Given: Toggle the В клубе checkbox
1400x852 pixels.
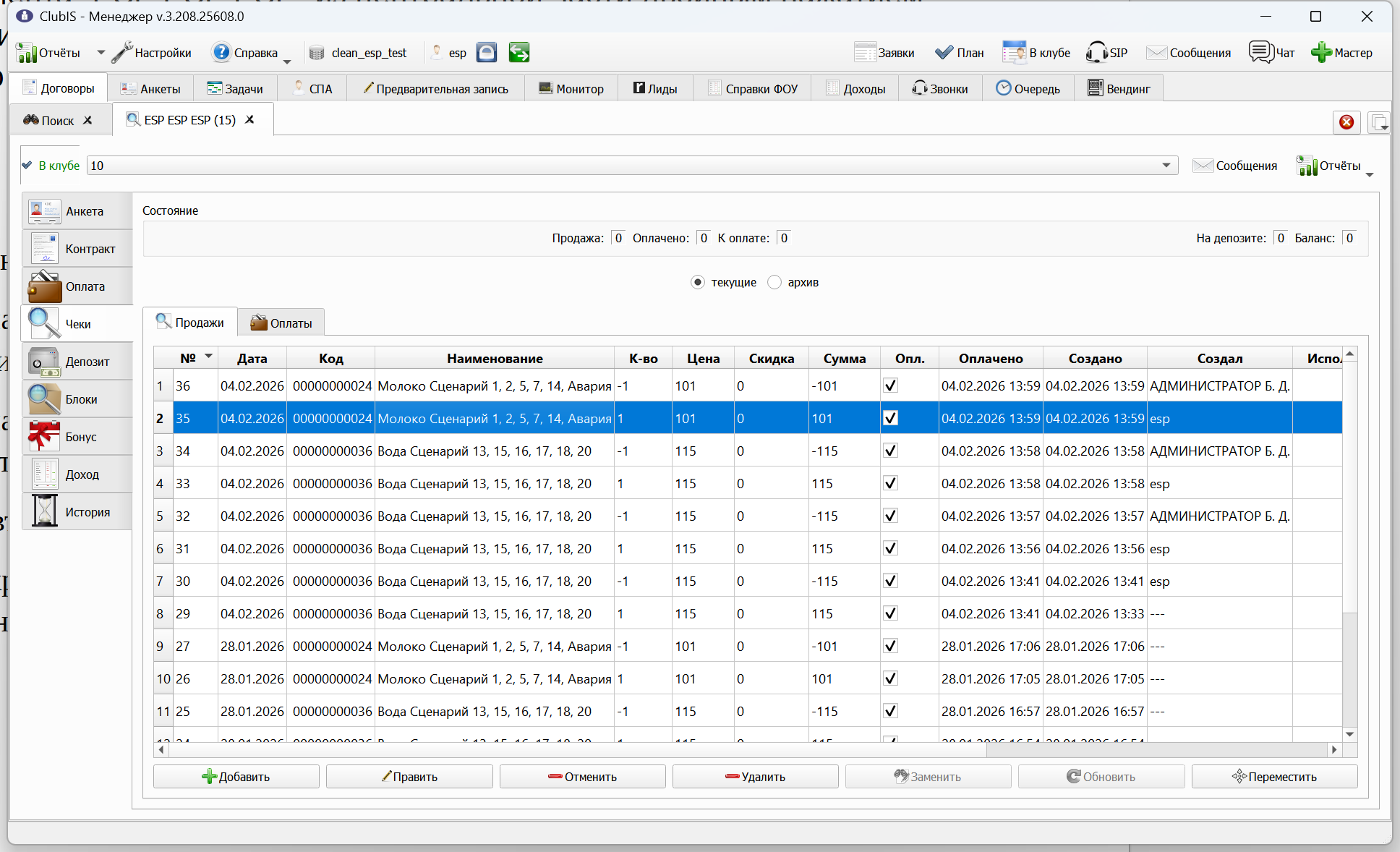Looking at the screenshot, I should (x=27, y=166).
